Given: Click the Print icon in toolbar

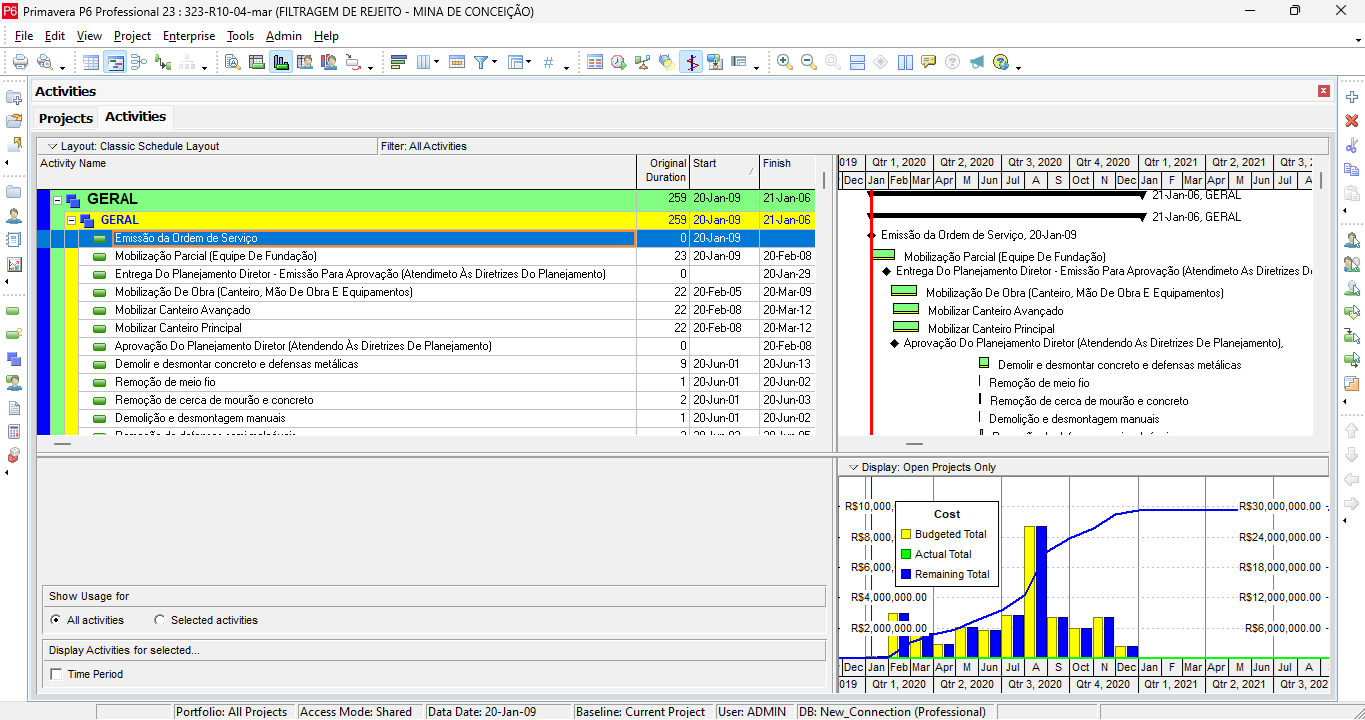Looking at the screenshot, I should tap(20, 62).
